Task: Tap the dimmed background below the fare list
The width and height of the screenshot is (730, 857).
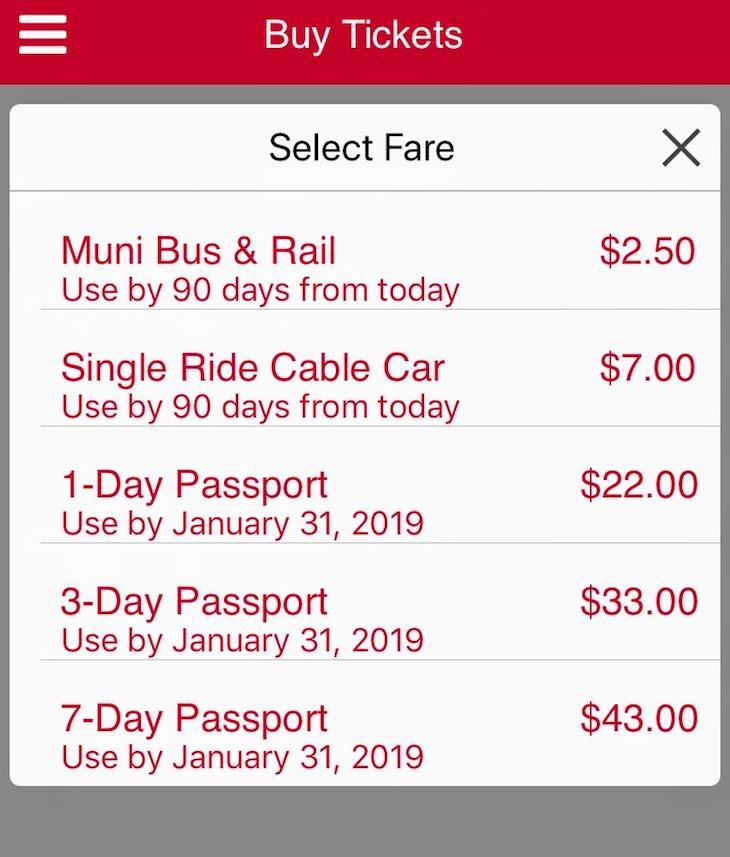Action: pos(365,822)
